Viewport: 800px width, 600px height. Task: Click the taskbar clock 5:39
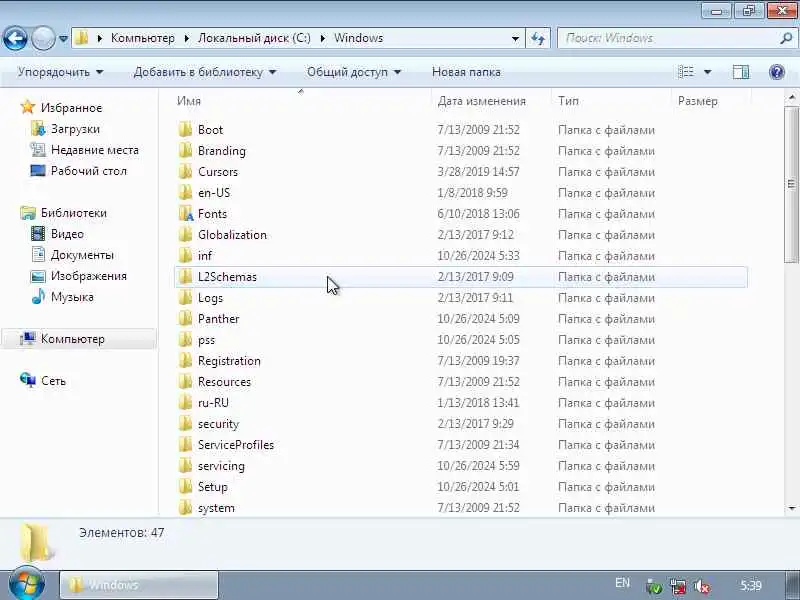click(751, 586)
